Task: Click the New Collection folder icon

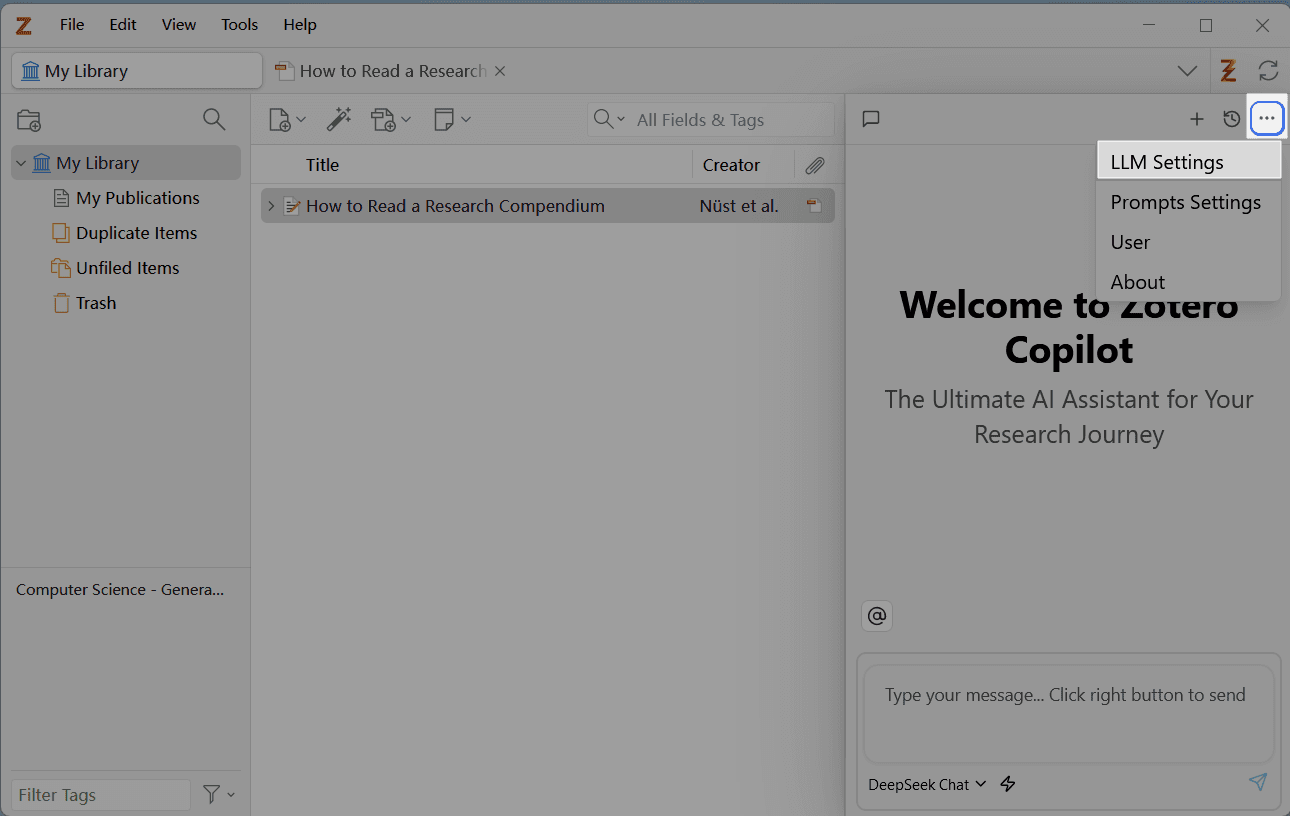Action: tap(29, 120)
